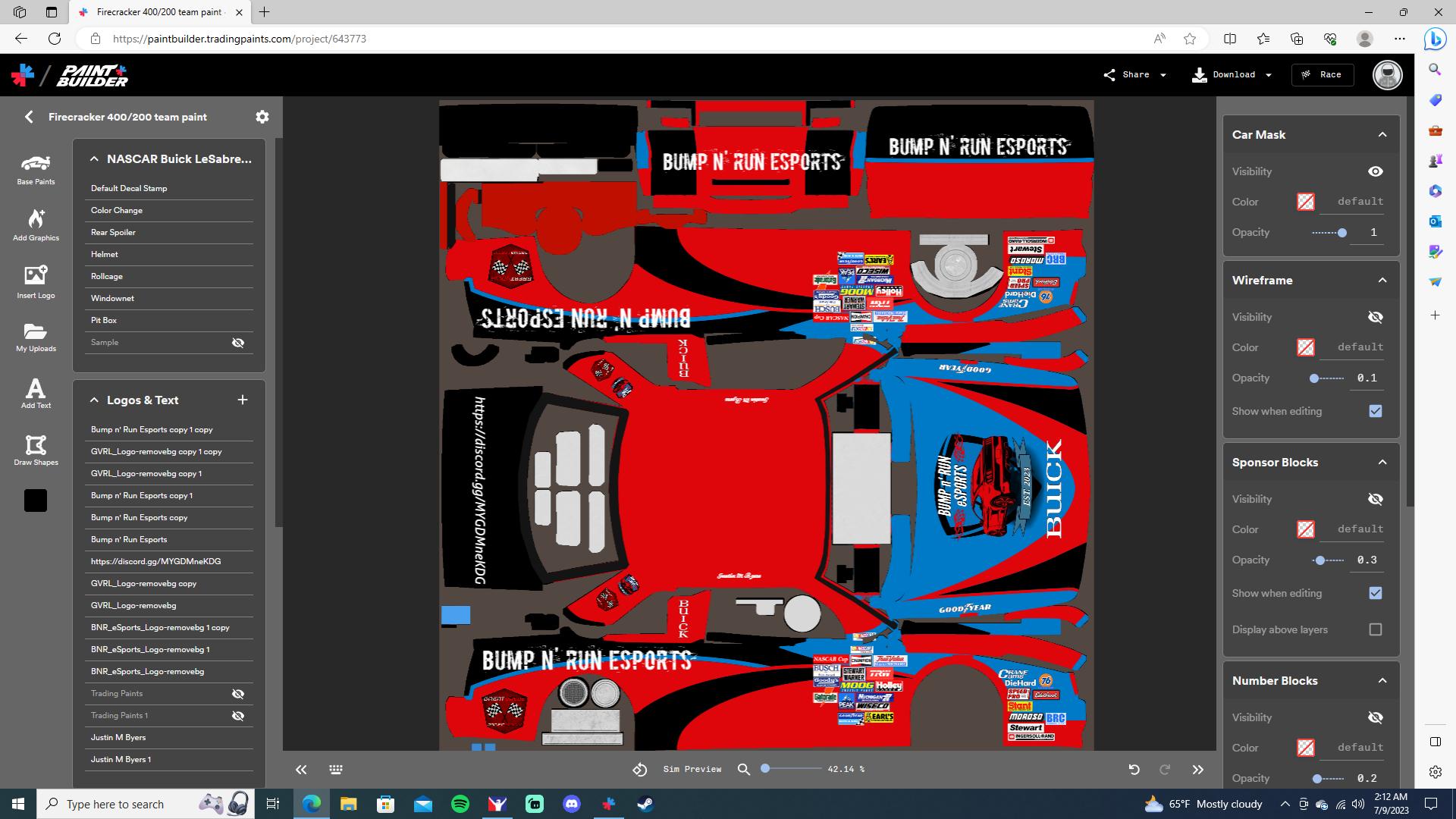1456x819 pixels.
Task: Select the Insert Logo tool
Action: tap(36, 281)
